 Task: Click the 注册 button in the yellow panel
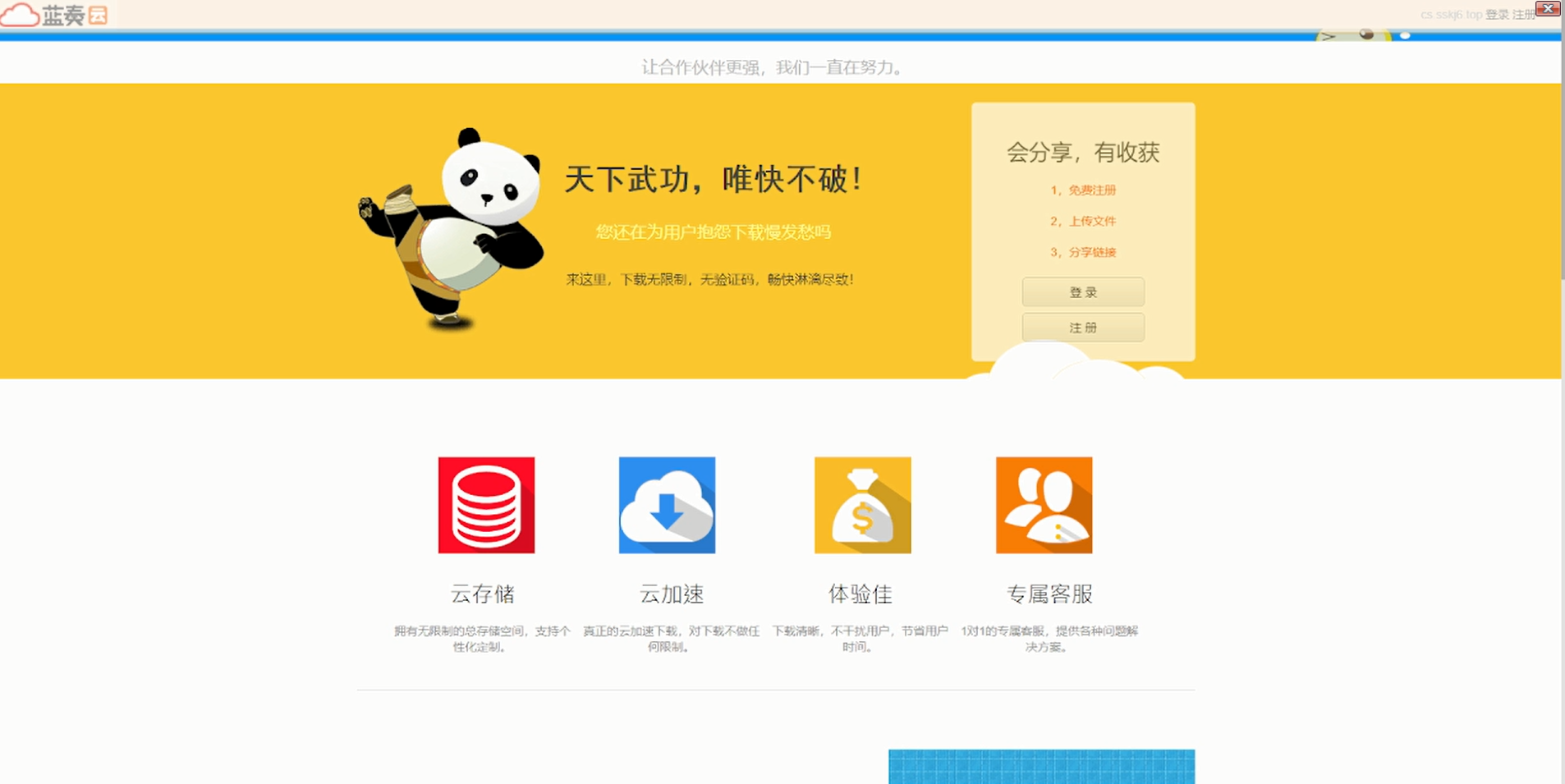point(1082,327)
